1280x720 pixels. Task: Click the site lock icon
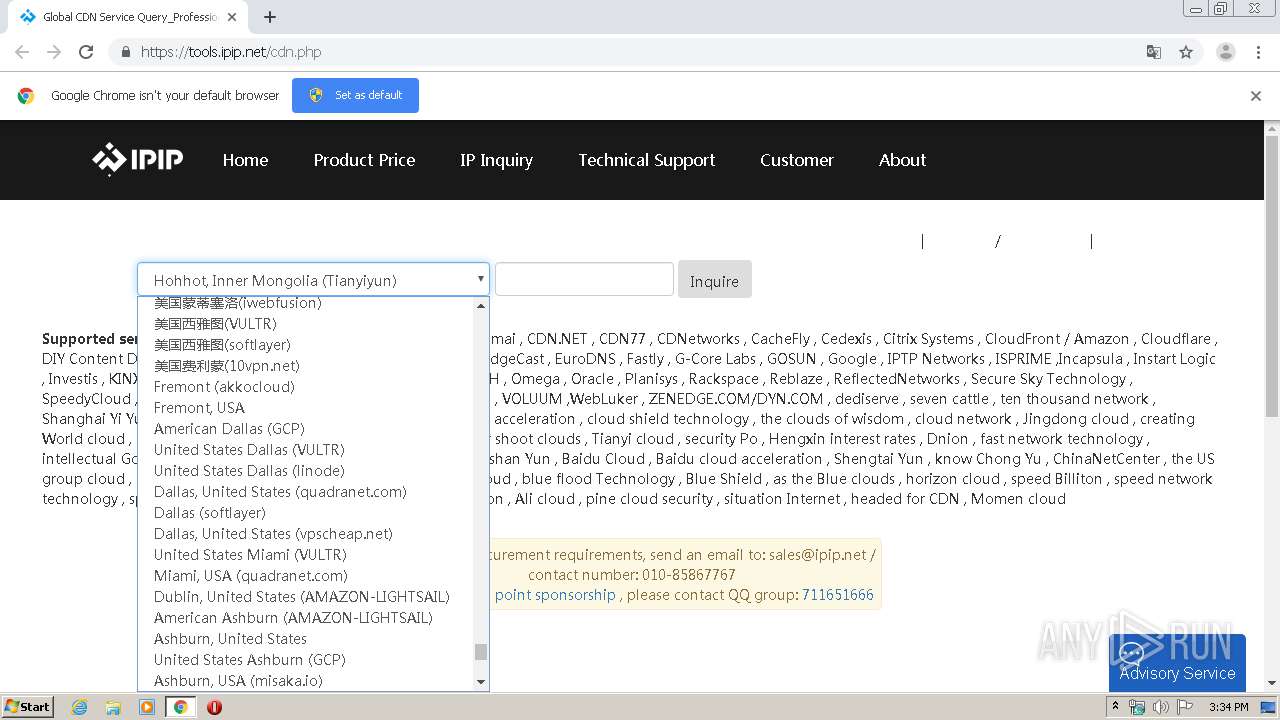[x=125, y=52]
